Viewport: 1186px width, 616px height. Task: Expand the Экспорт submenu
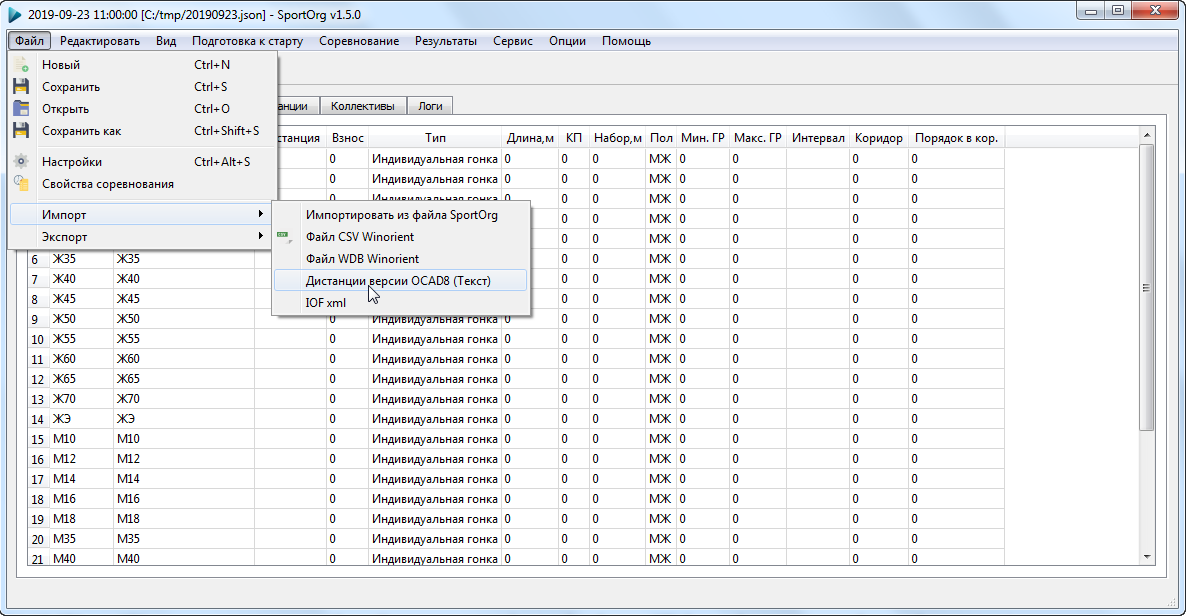[x=143, y=237]
